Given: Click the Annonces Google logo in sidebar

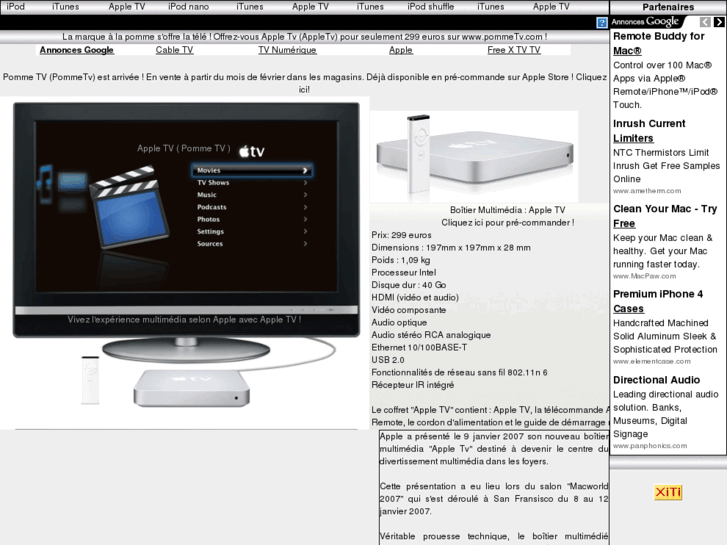Looking at the screenshot, I should 645,22.
